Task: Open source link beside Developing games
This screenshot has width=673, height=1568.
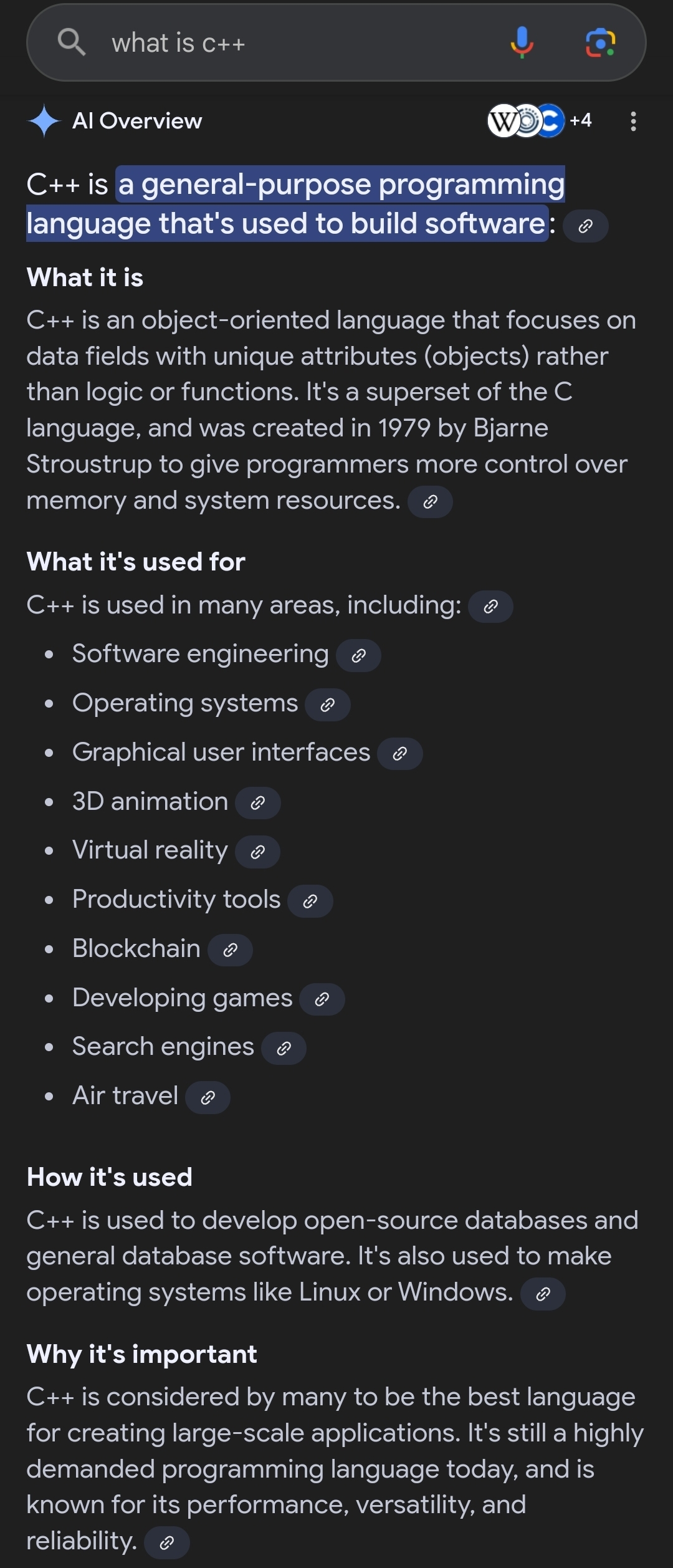Action: (x=322, y=999)
